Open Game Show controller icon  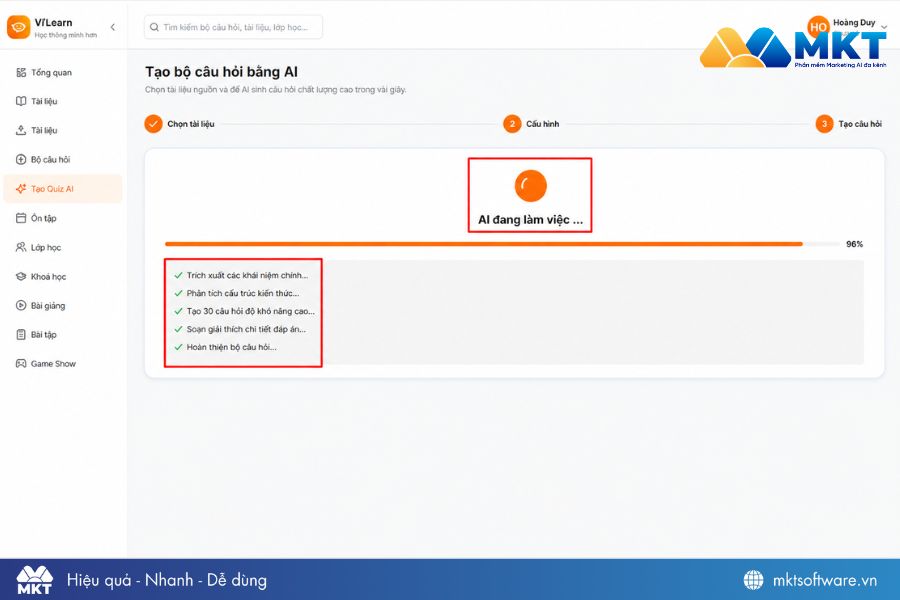coord(21,363)
